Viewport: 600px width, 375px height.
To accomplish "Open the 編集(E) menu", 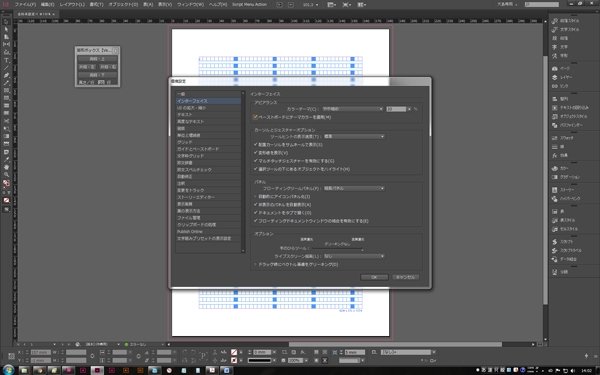I will [47, 5].
